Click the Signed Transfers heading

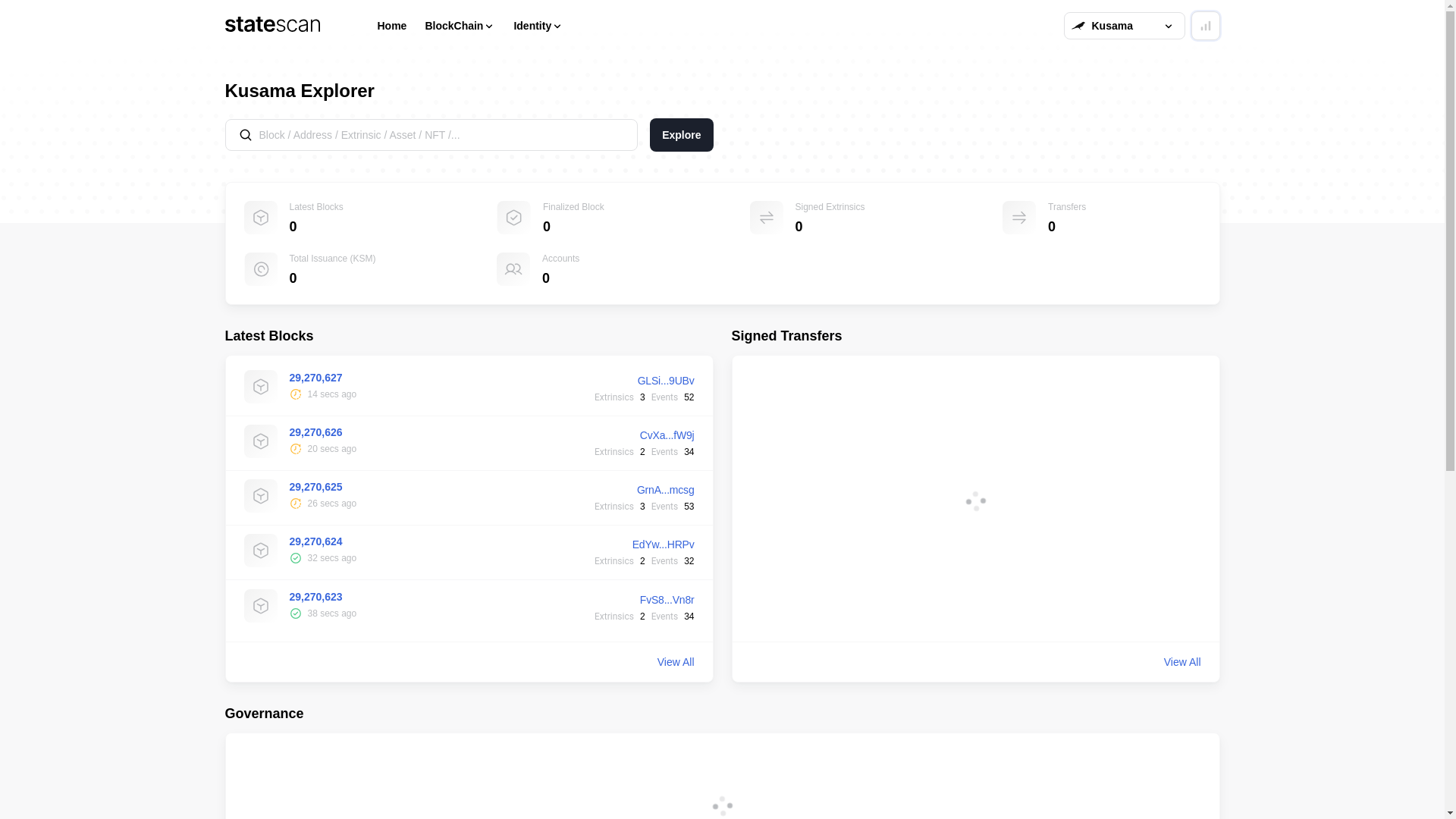tap(786, 336)
